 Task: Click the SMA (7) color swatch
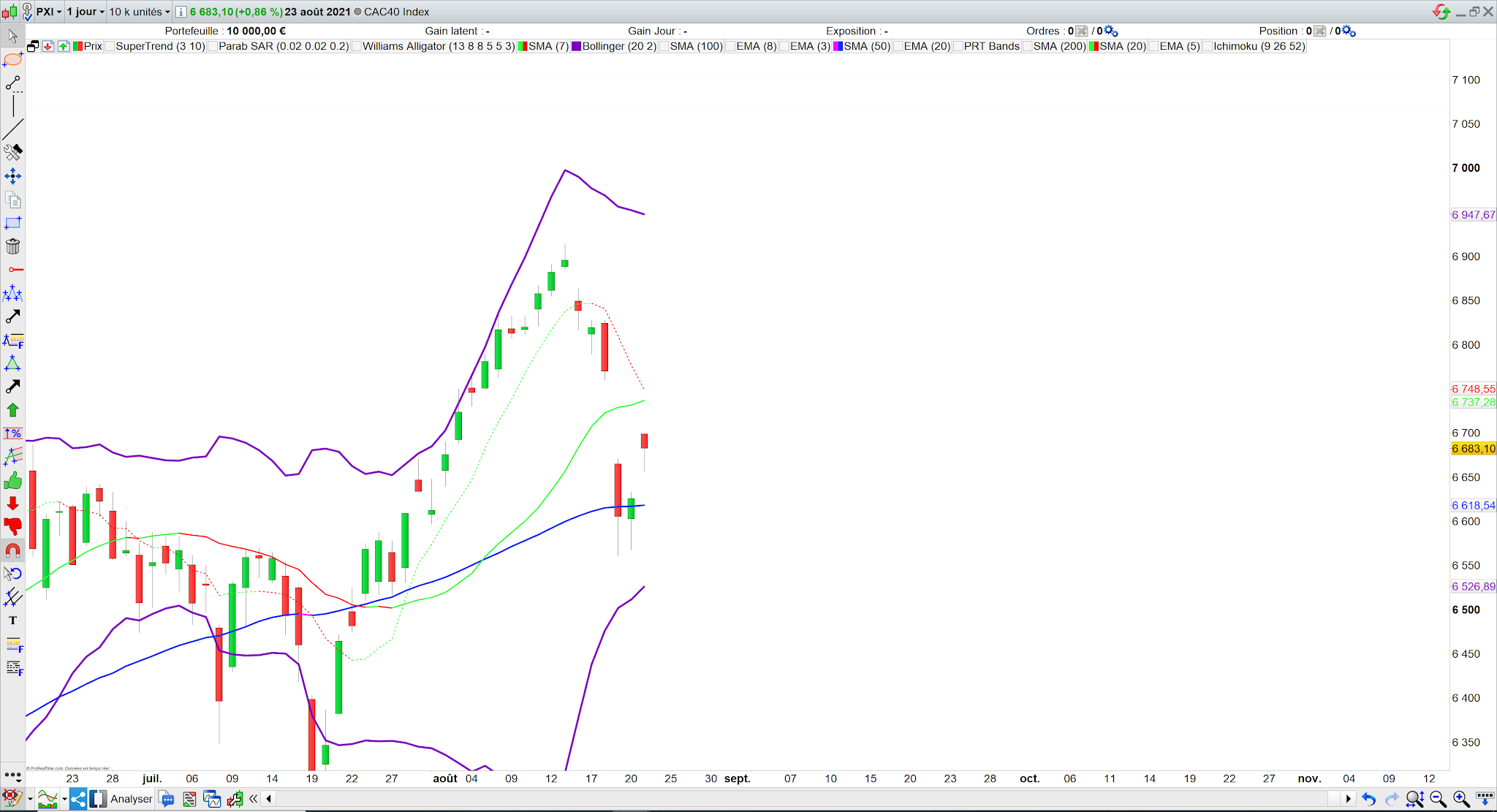tap(523, 46)
